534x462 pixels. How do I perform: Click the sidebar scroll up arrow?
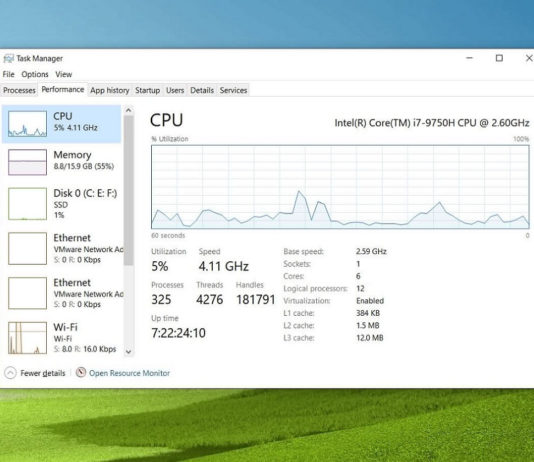pyautogui.click(x=128, y=110)
